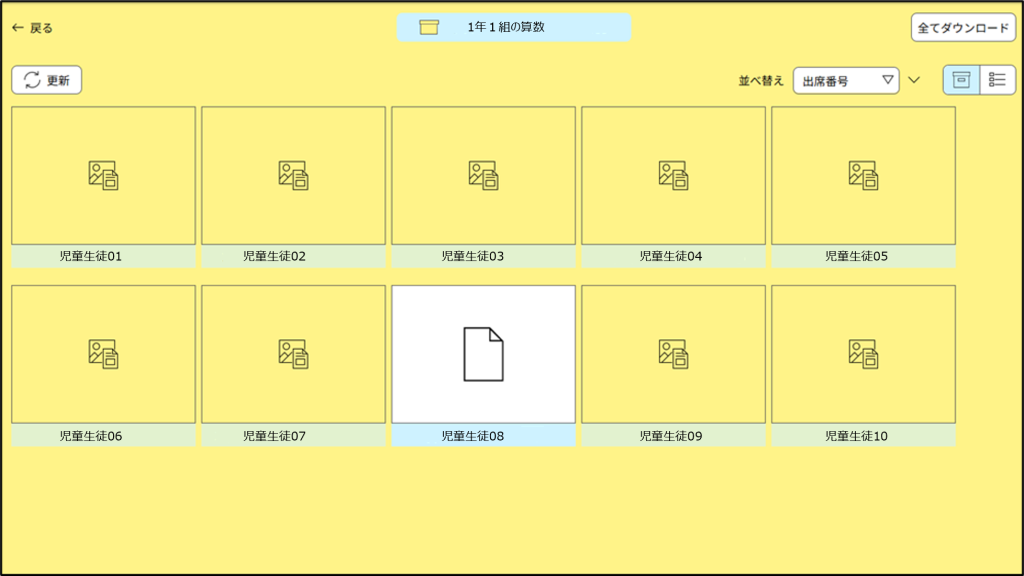The height and width of the screenshot is (576, 1024).
Task: Go back using 戻る
Action: tap(32, 28)
